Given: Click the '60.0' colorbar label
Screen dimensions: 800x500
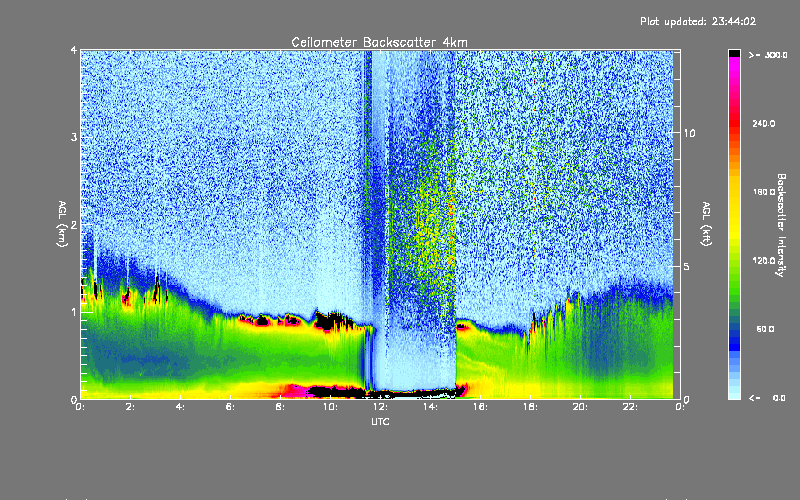Looking at the screenshot, I should [x=765, y=330].
